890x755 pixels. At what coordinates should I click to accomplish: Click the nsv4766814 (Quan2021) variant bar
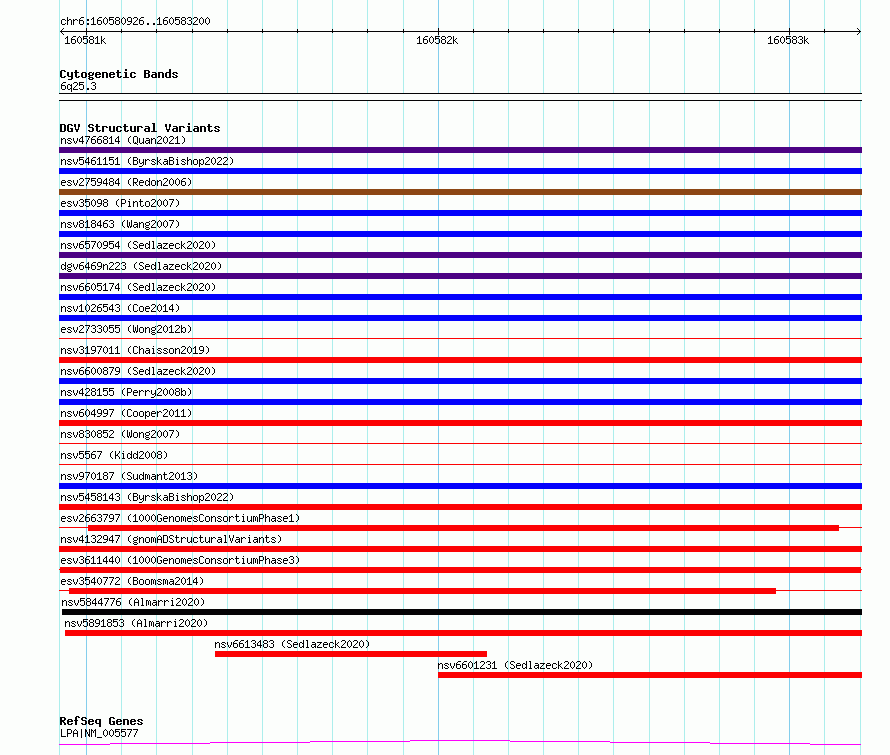(460, 150)
